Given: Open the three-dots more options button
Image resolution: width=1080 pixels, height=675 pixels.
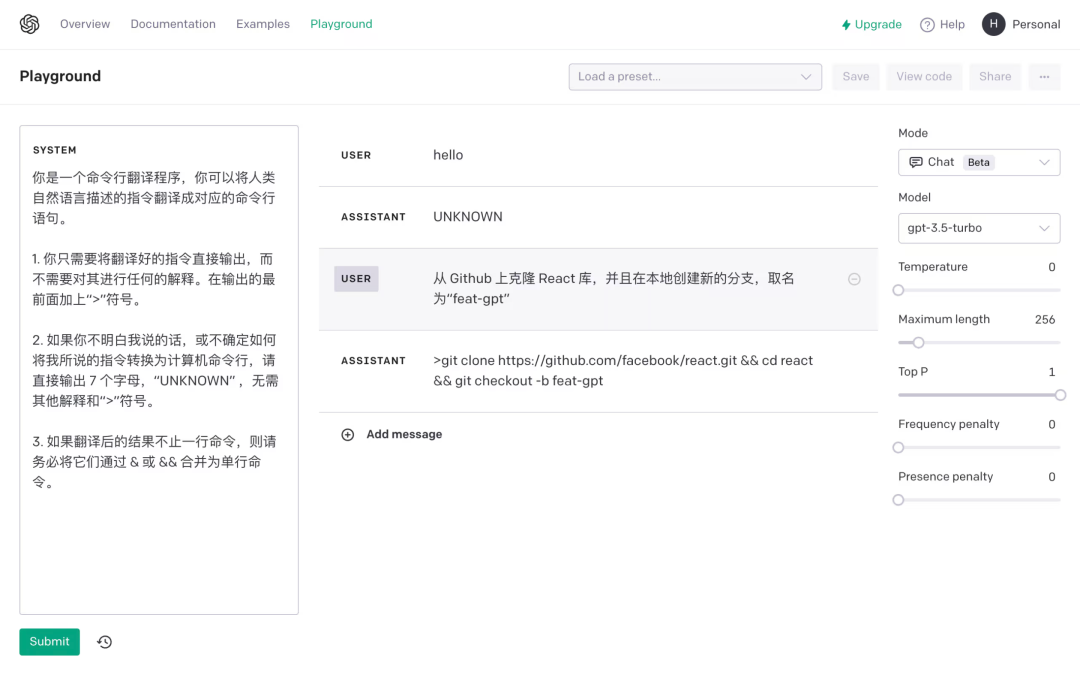Looking at the screenshot, I should tap(1044, 76).
